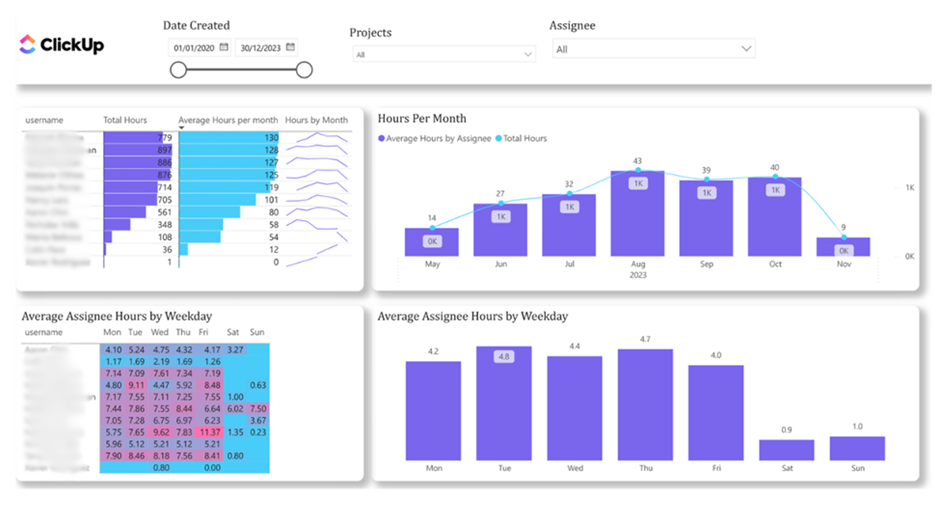Select the Nov bar in Hours Per Month chart
This screenshot has height=529, width=940.
(x=843, y=247)
